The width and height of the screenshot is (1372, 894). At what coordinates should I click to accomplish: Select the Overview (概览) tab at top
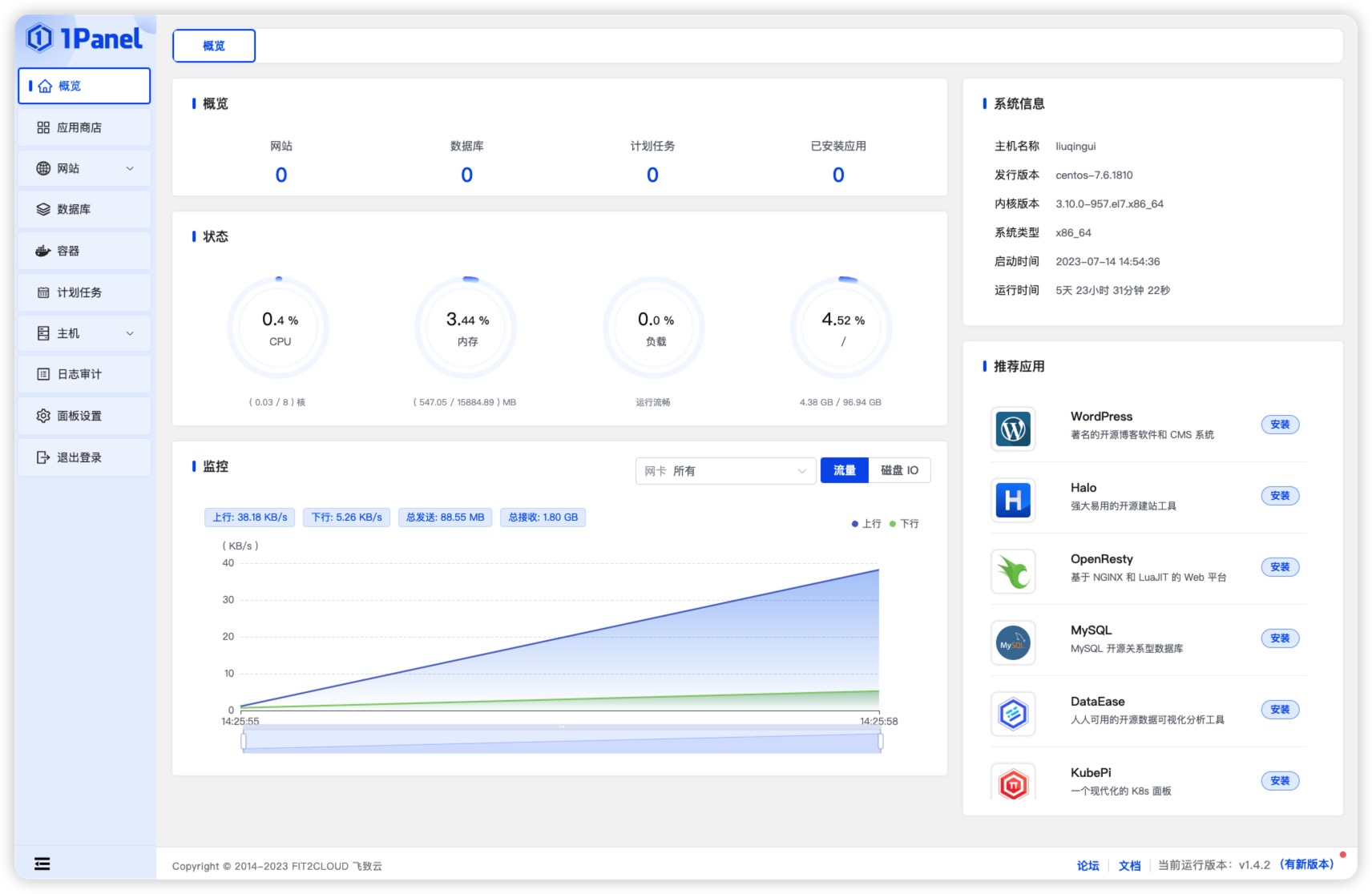click(x=214, y=46)
